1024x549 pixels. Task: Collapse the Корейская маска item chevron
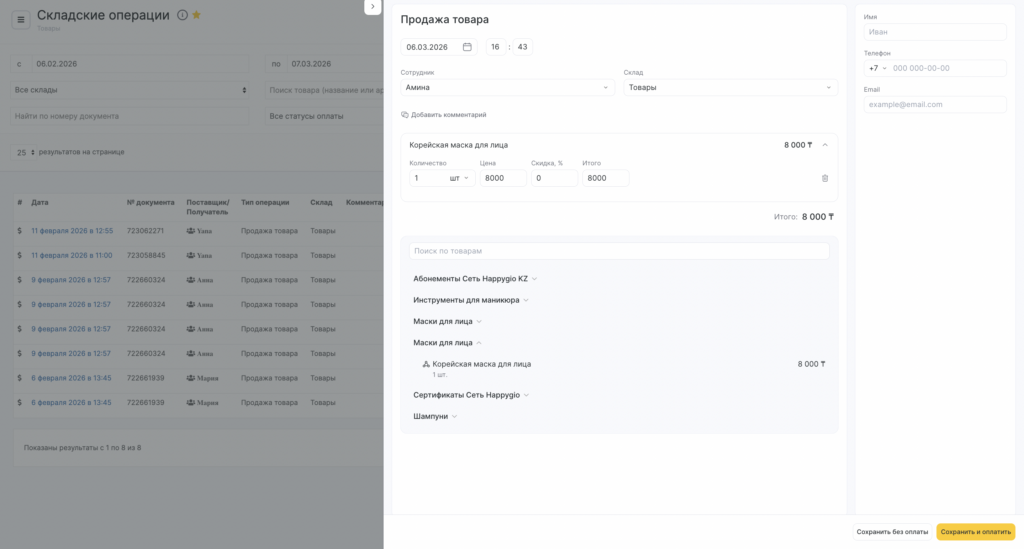point(825,145)
